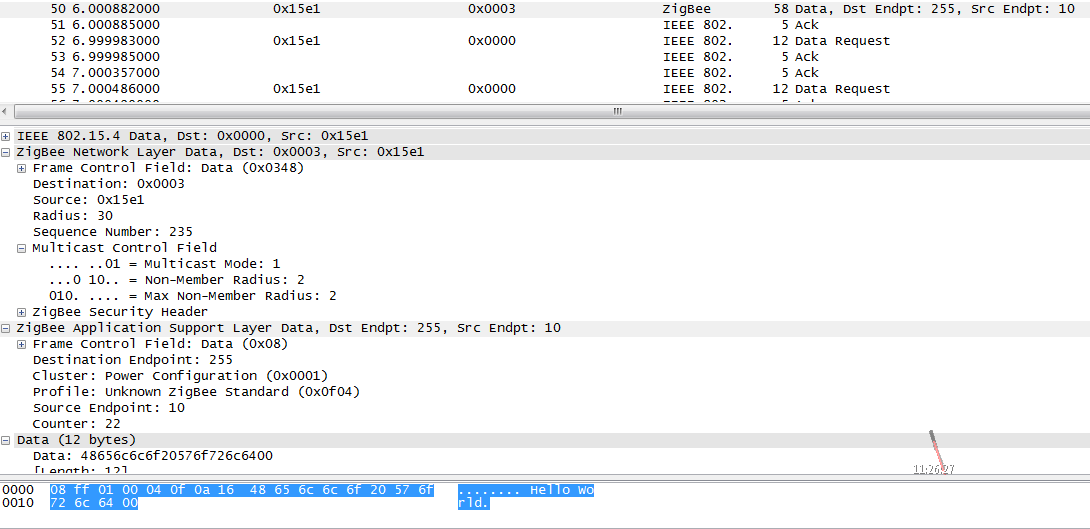
Task: Select the Destination: 0x0003 field
Action: tap(108, 184)
